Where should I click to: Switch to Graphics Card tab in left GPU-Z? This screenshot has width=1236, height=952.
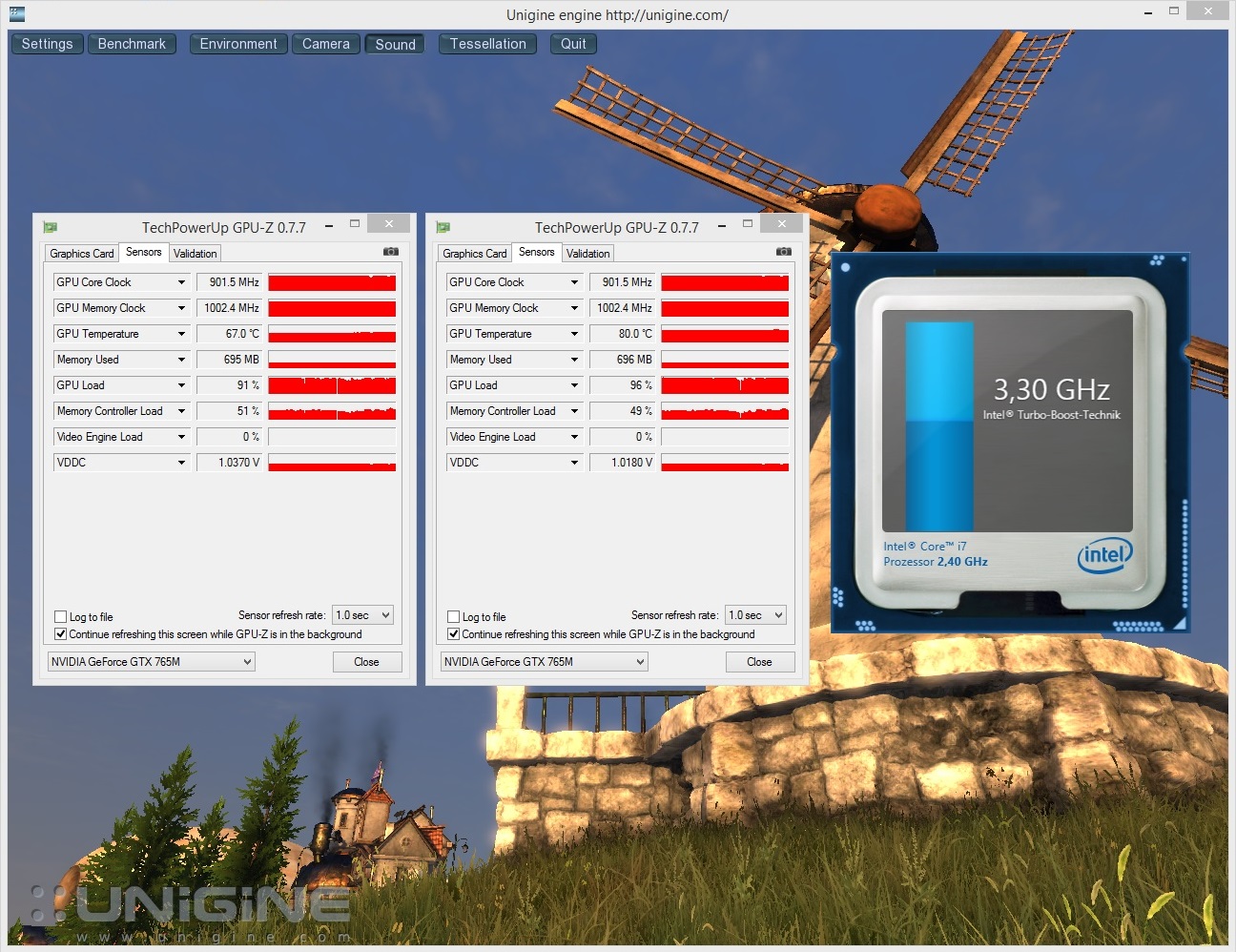point(82,254)
